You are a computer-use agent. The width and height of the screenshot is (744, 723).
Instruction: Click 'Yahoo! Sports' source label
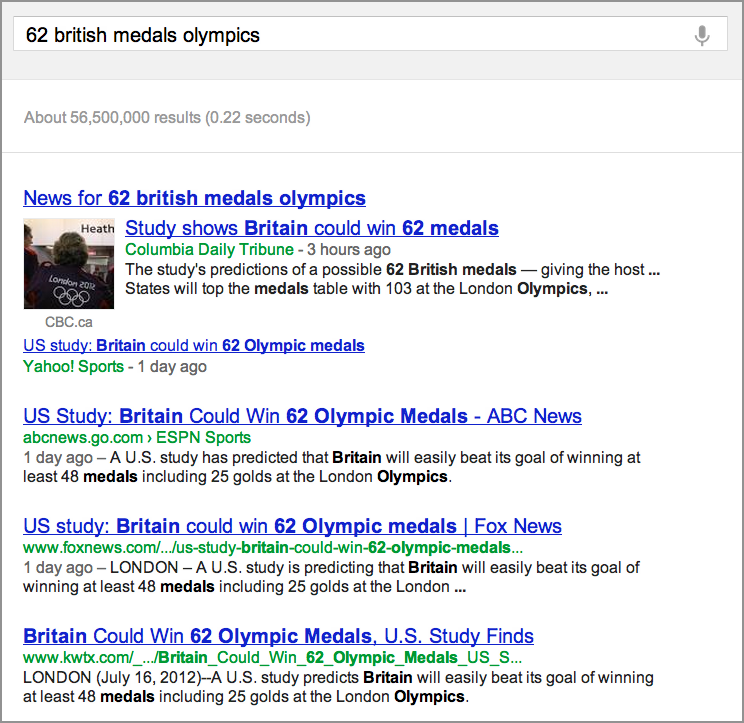[74, 366]
